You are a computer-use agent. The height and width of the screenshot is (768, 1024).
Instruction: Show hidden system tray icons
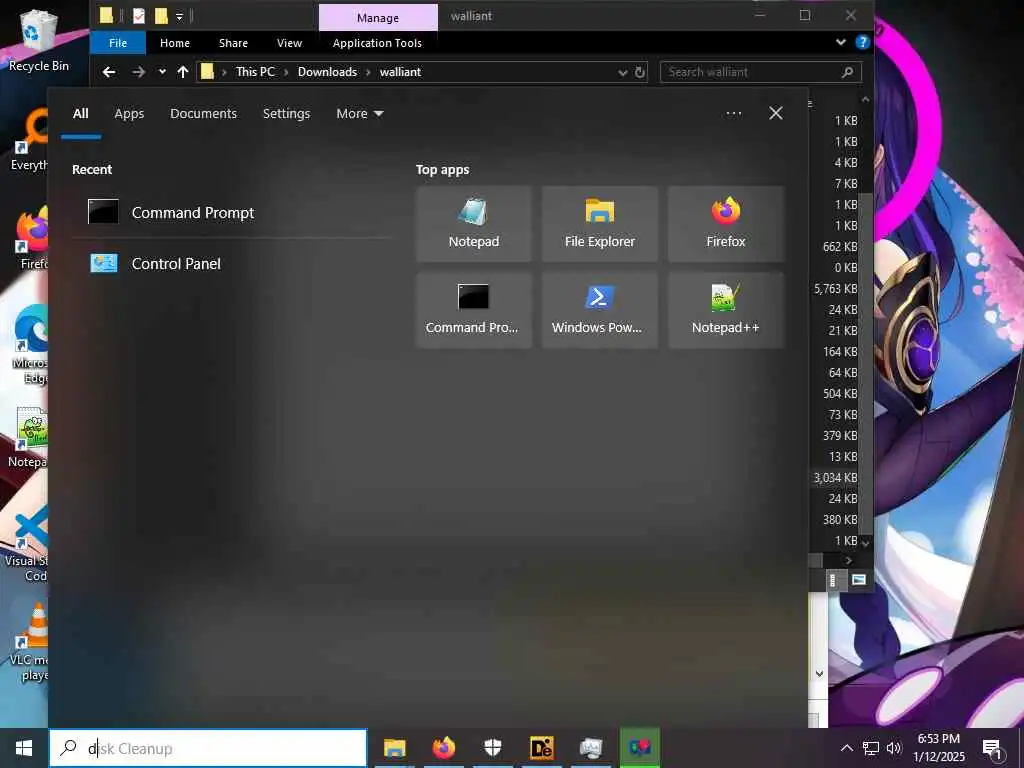click(x=846, y=748)
